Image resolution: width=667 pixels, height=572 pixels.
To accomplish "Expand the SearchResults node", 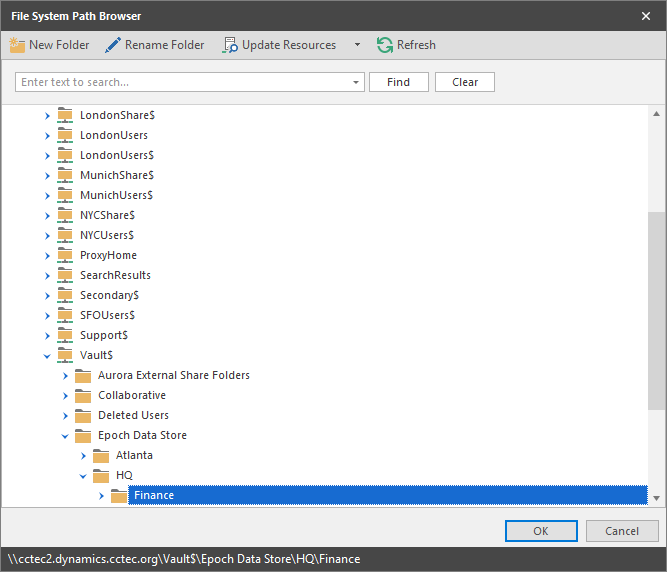I will [x=47, y=276].
